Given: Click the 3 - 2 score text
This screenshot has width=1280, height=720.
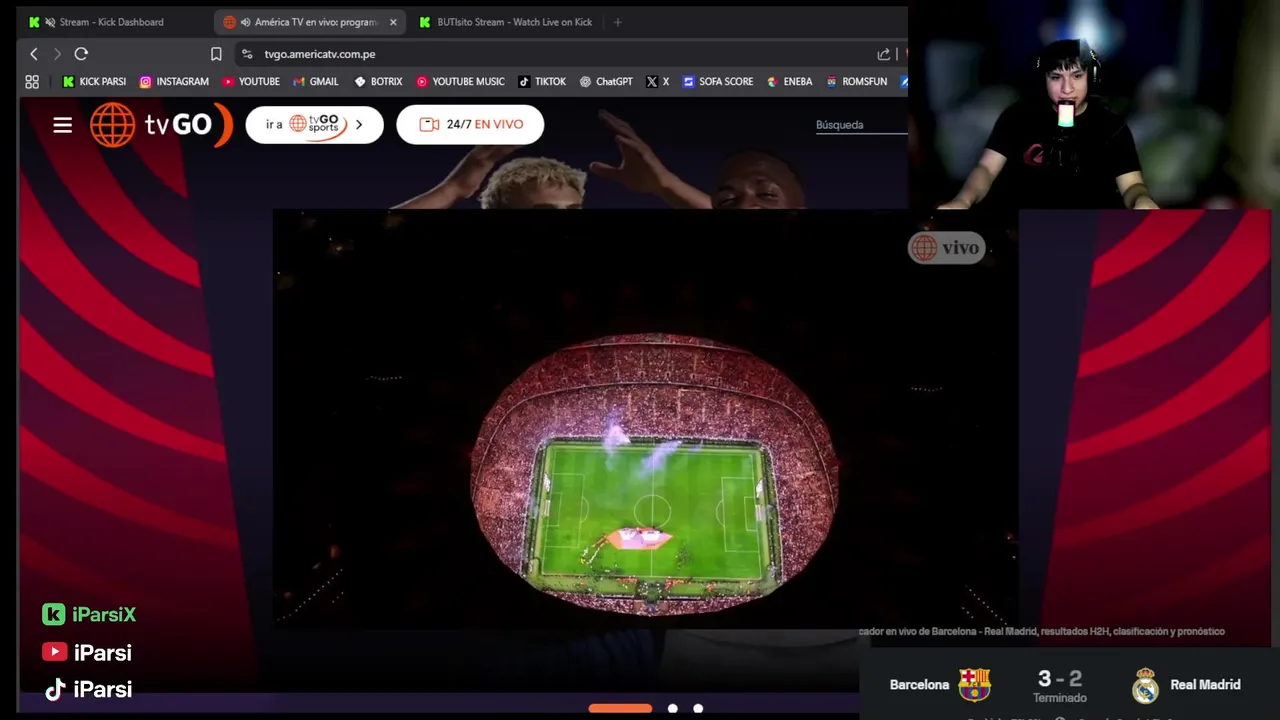Looking at the screenshot, I should [1060, 680].
